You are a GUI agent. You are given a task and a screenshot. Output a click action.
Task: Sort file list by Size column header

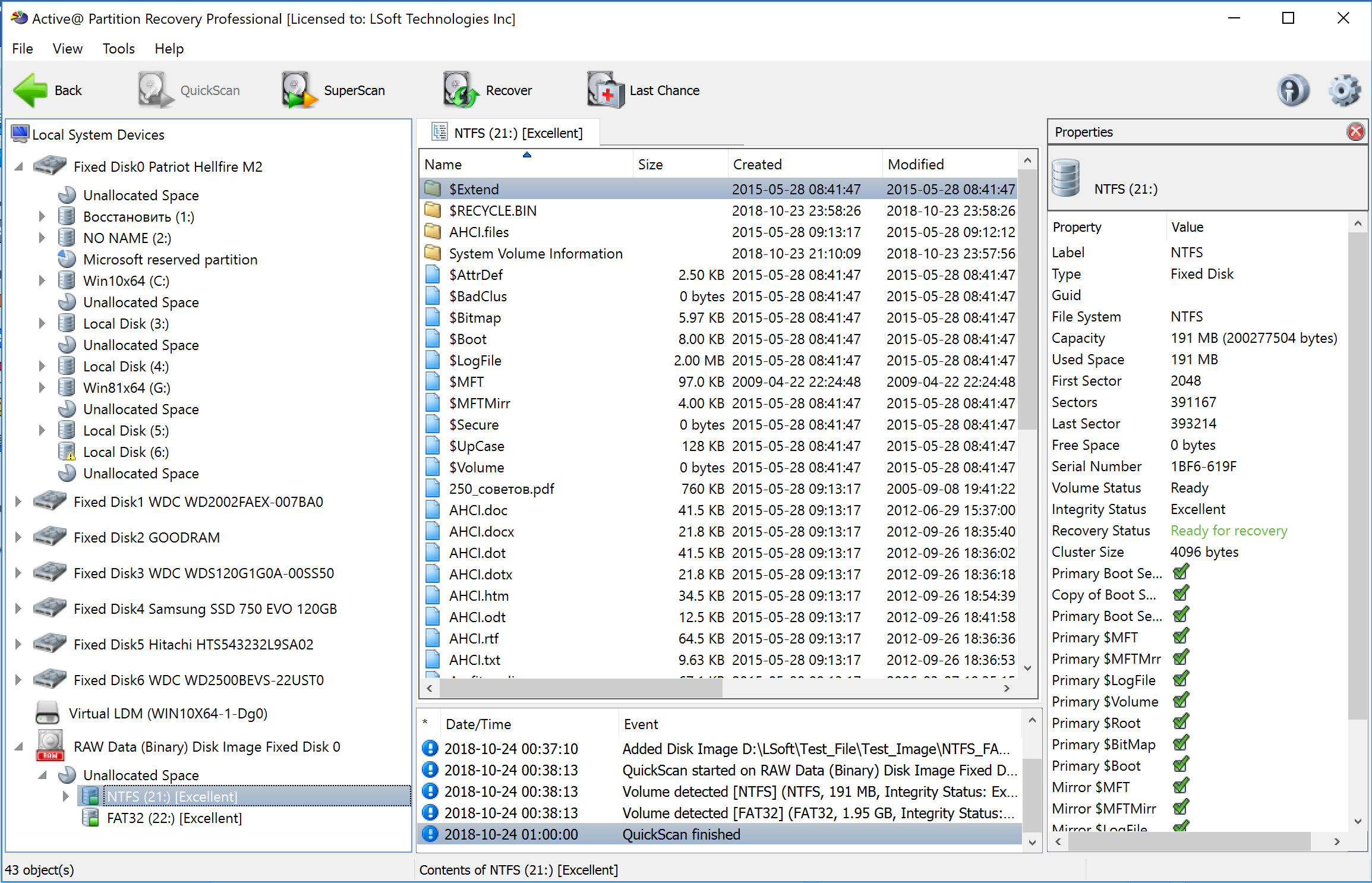tap(650, 165)
